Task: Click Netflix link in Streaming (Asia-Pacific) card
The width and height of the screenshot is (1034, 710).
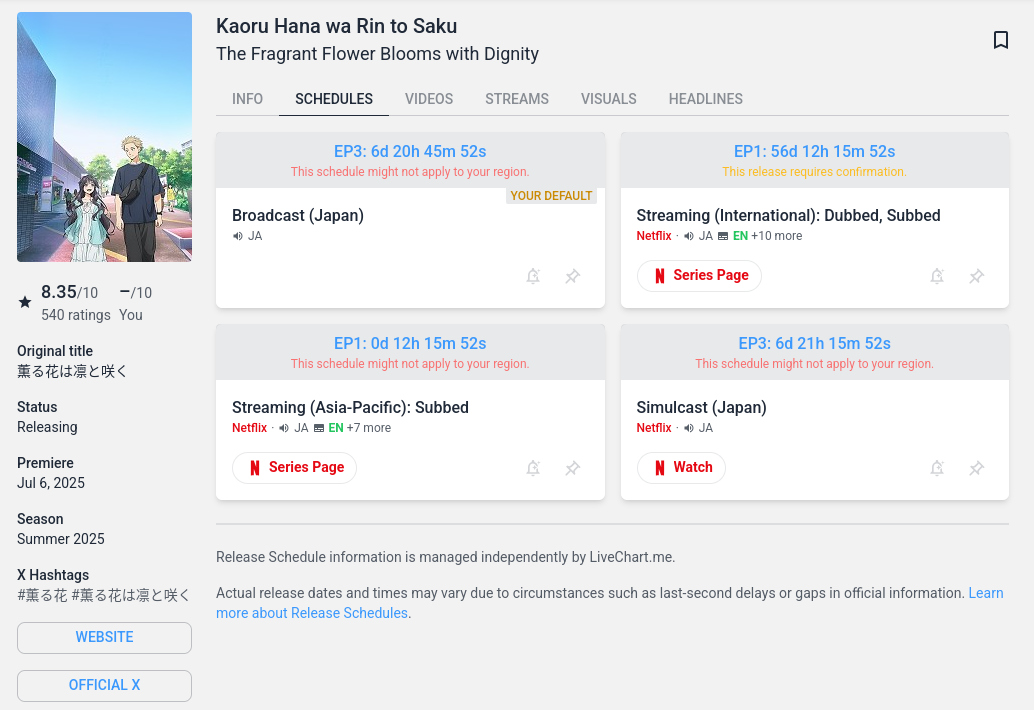Action: tap(249, 428)
